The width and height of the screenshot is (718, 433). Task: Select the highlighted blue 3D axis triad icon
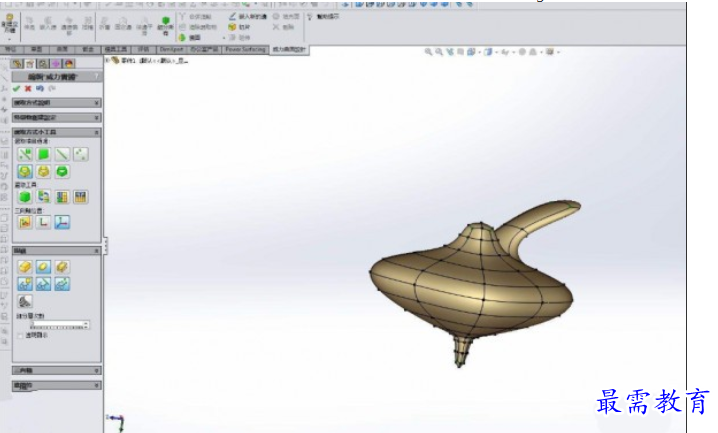point(62,222)
